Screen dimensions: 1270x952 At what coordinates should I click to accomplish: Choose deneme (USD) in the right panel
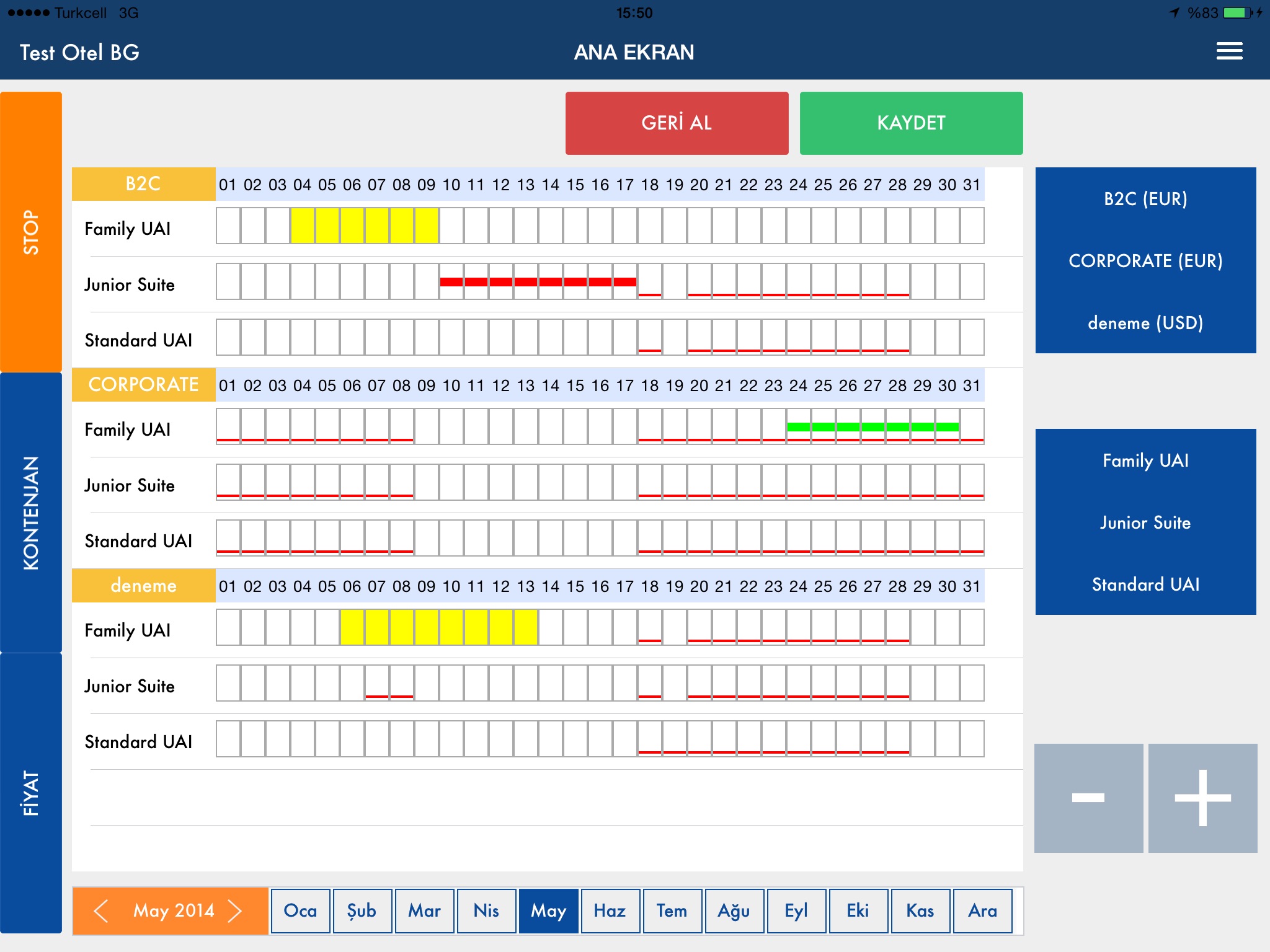[x=1145, y=323]
